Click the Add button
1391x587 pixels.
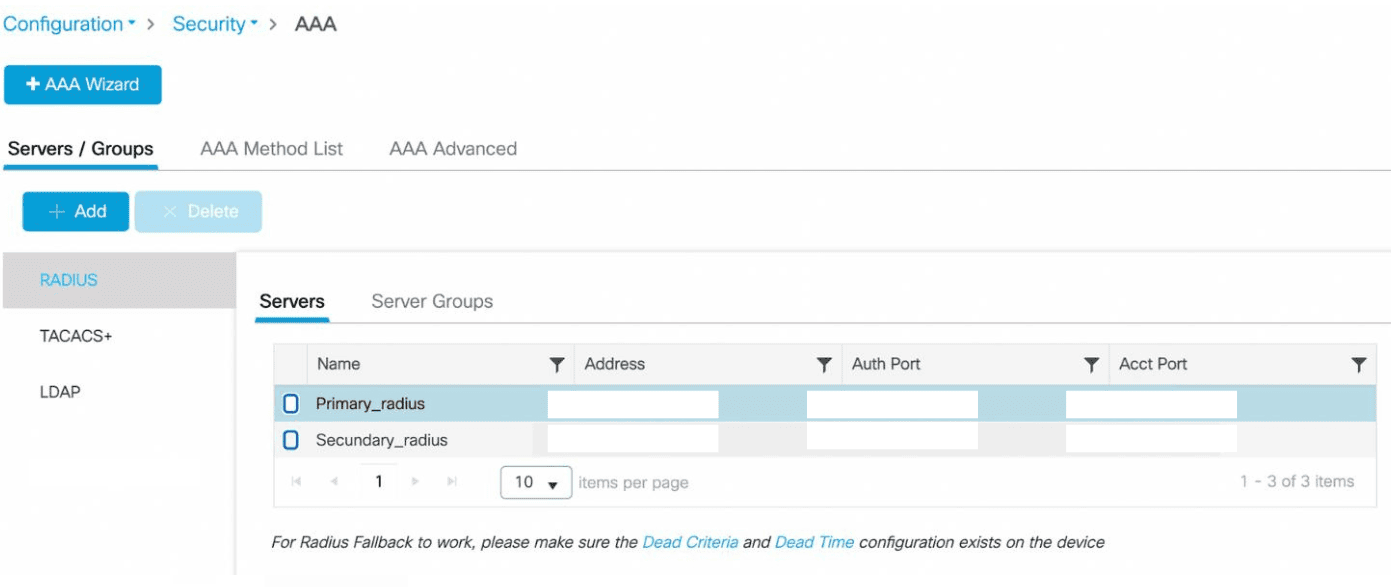(x=76, y=212)
